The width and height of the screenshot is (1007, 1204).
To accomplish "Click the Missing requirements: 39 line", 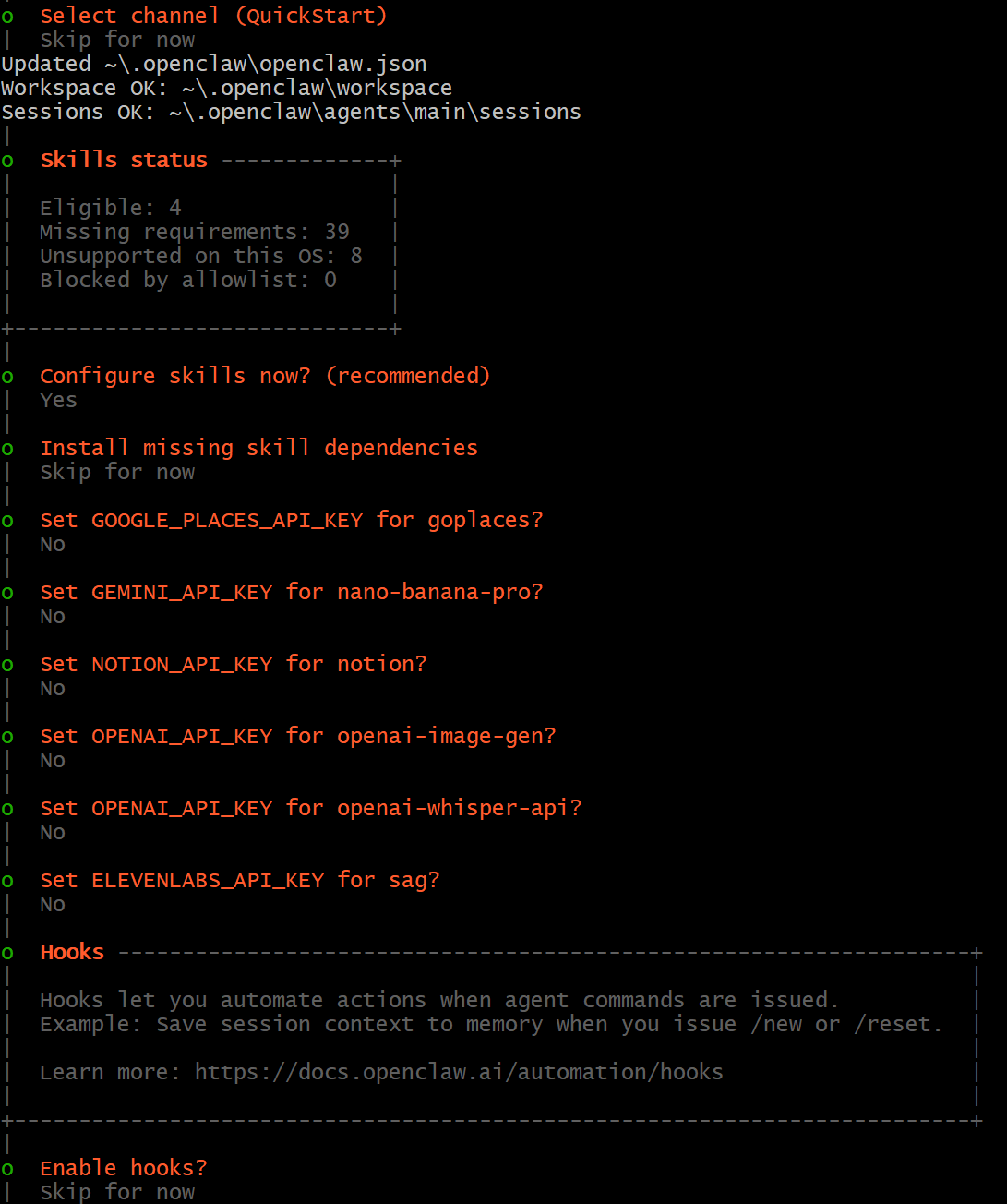I will click(x=194, y=232).
